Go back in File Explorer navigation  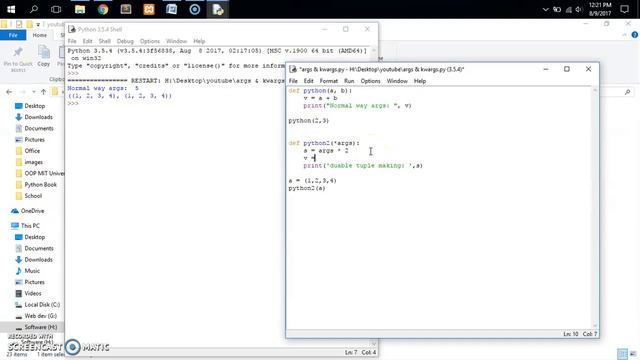[9, 92]
